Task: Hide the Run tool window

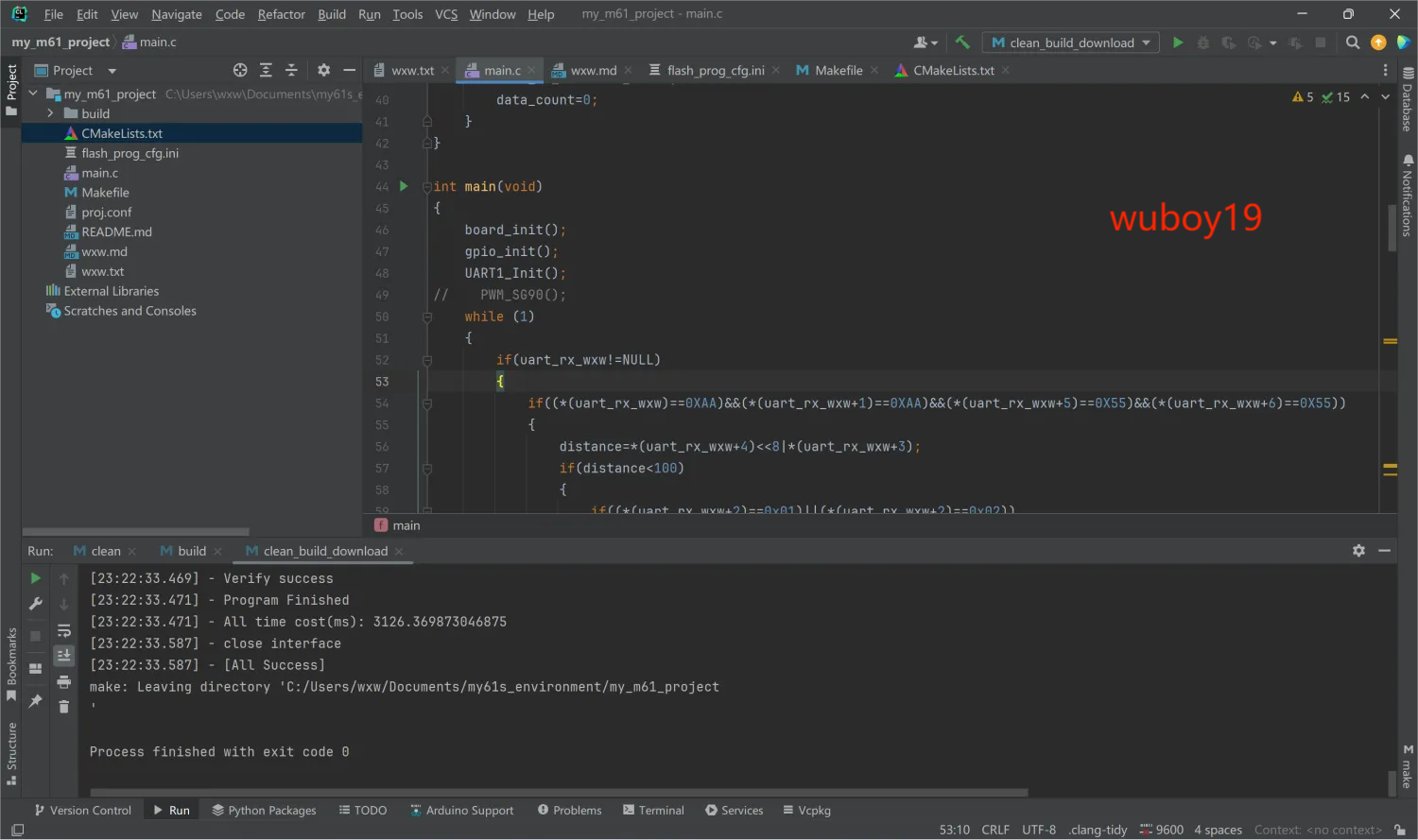Action: [x=1384, y=551]
